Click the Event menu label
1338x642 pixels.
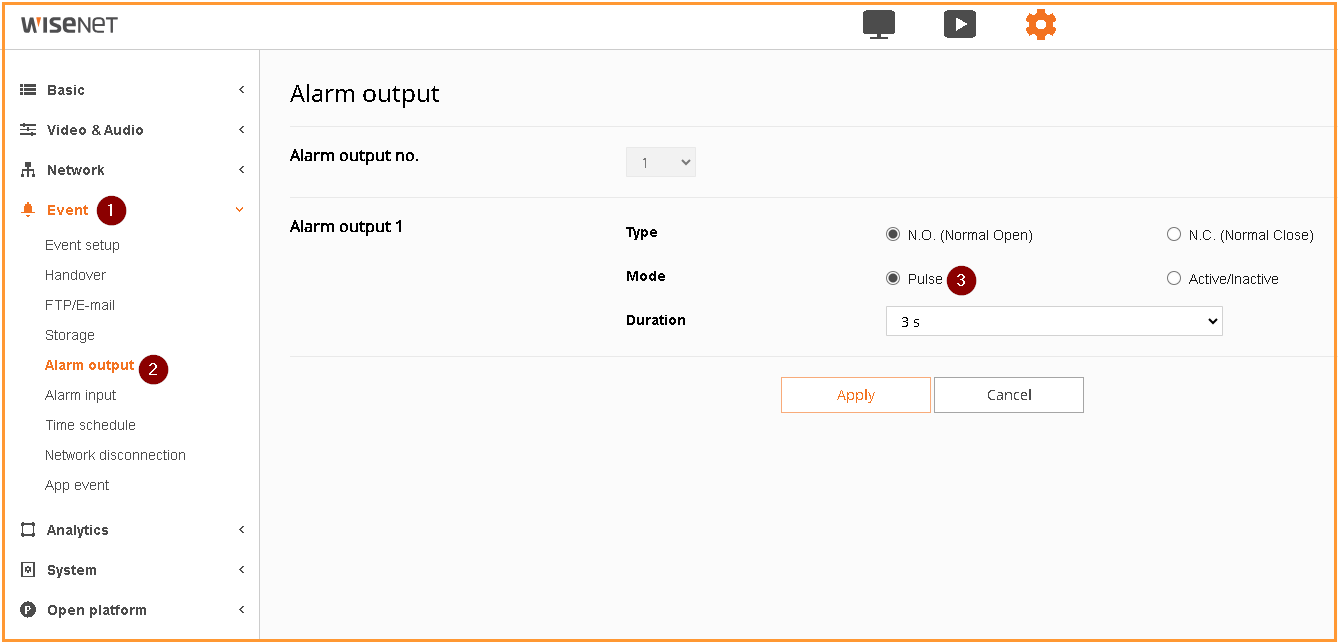68,210
